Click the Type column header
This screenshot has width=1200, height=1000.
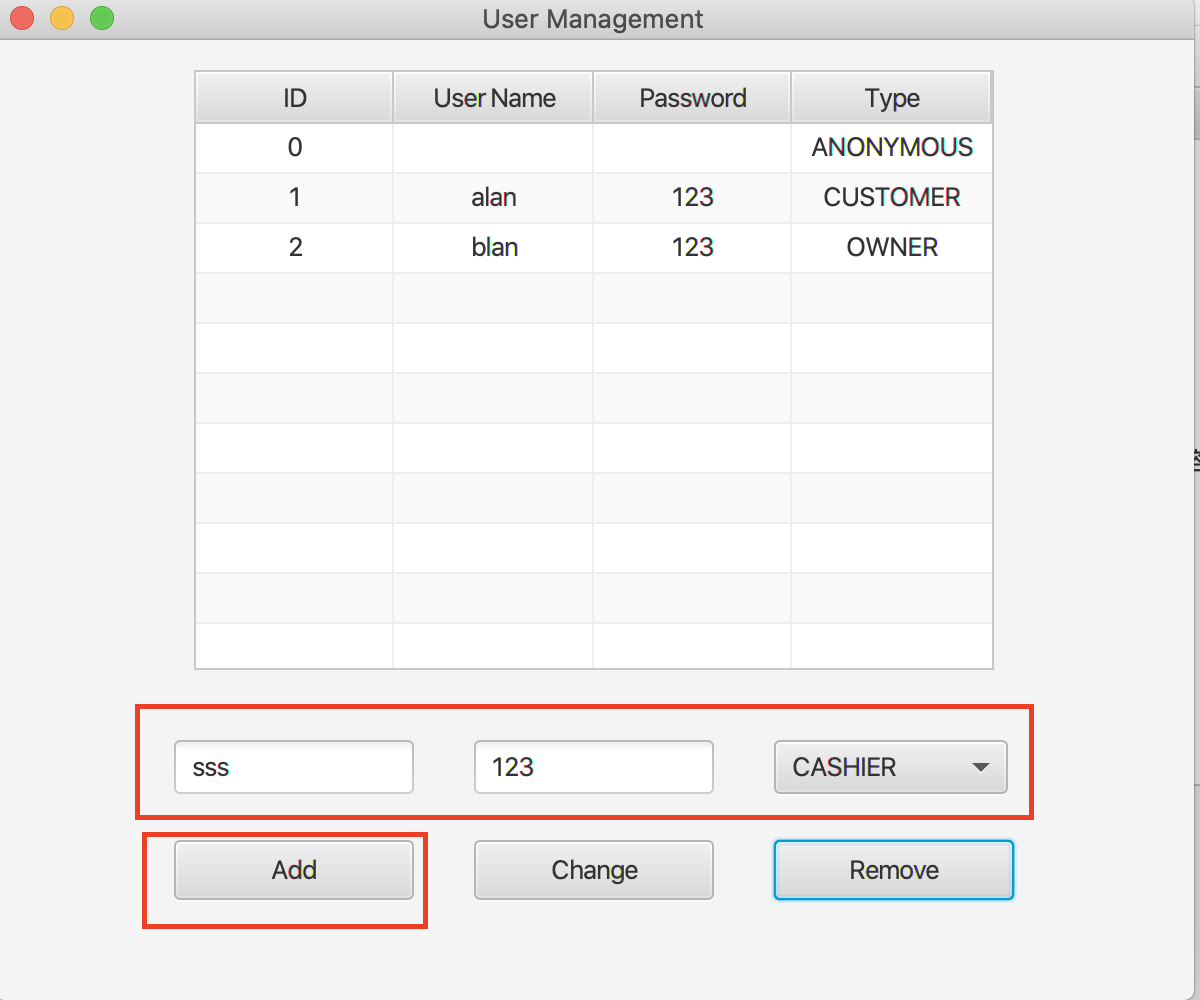891,98
